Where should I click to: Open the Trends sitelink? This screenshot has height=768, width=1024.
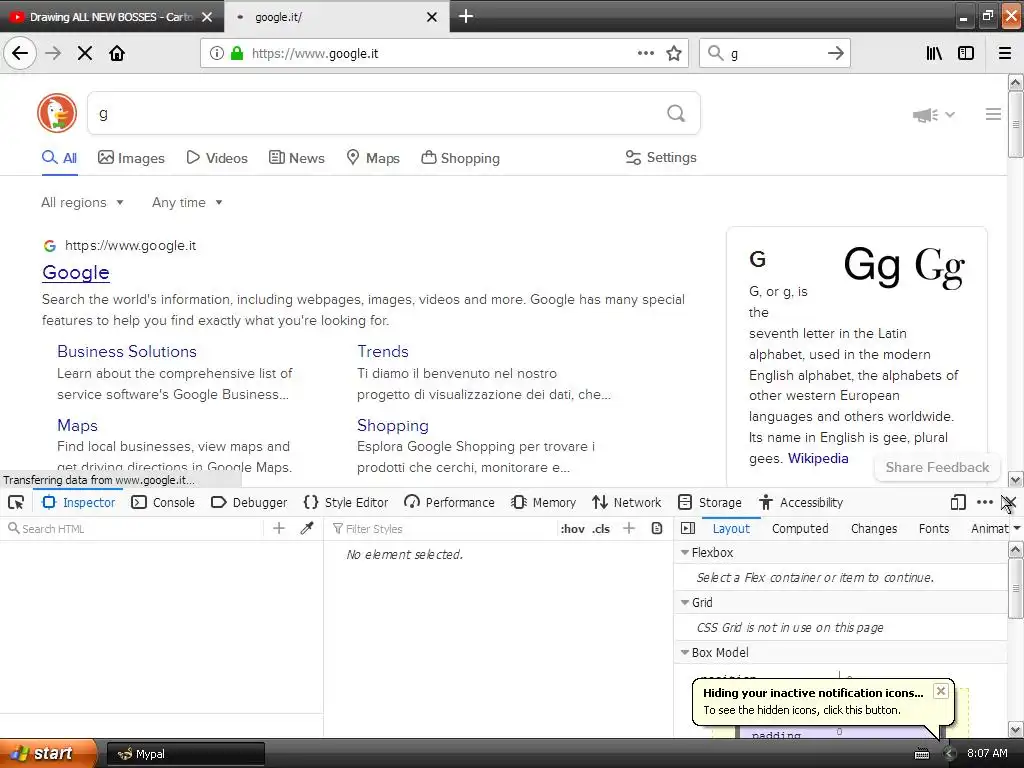coord(383,351)
